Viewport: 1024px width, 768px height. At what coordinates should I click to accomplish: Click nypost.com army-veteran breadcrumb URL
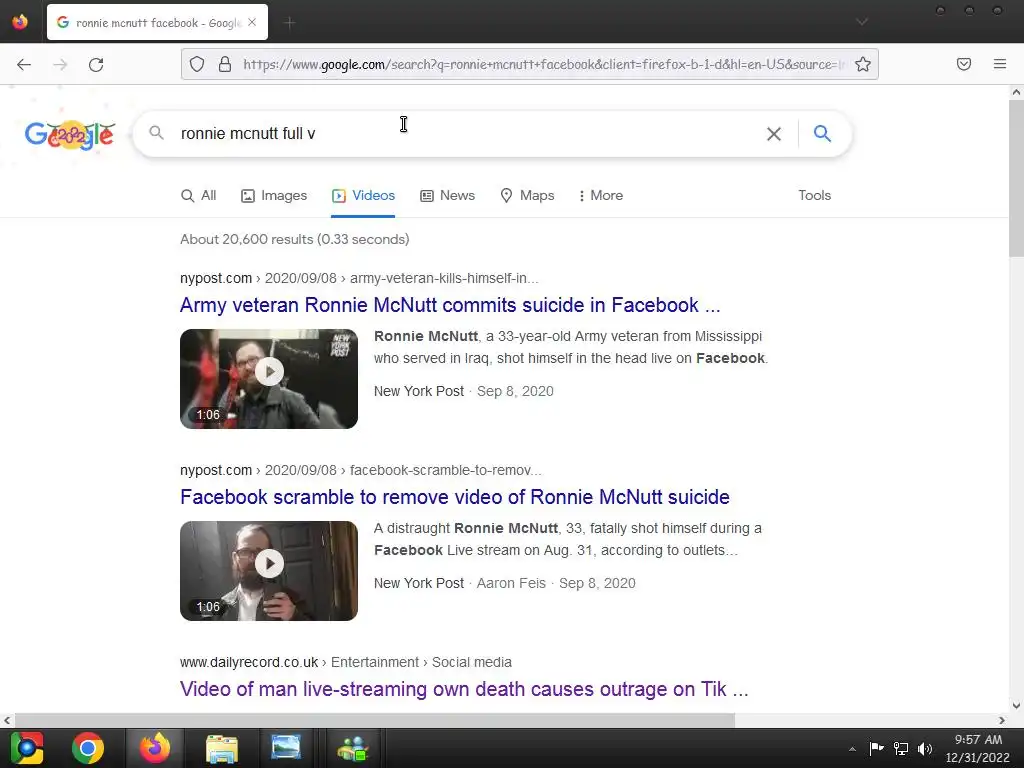(359, 278)
